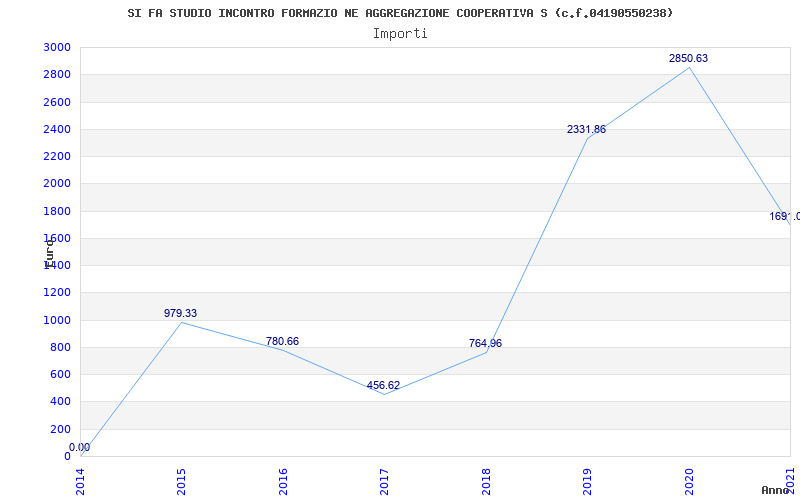Click the 1800 y-axis tick label
Screen dimensions: 800x500
pos(58,211)
